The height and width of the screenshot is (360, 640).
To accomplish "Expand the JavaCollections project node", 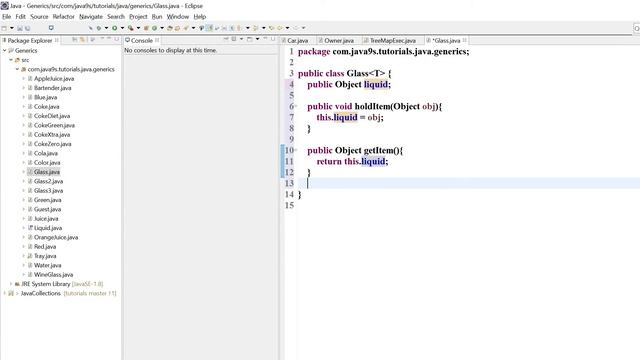I will click(4, 293).
